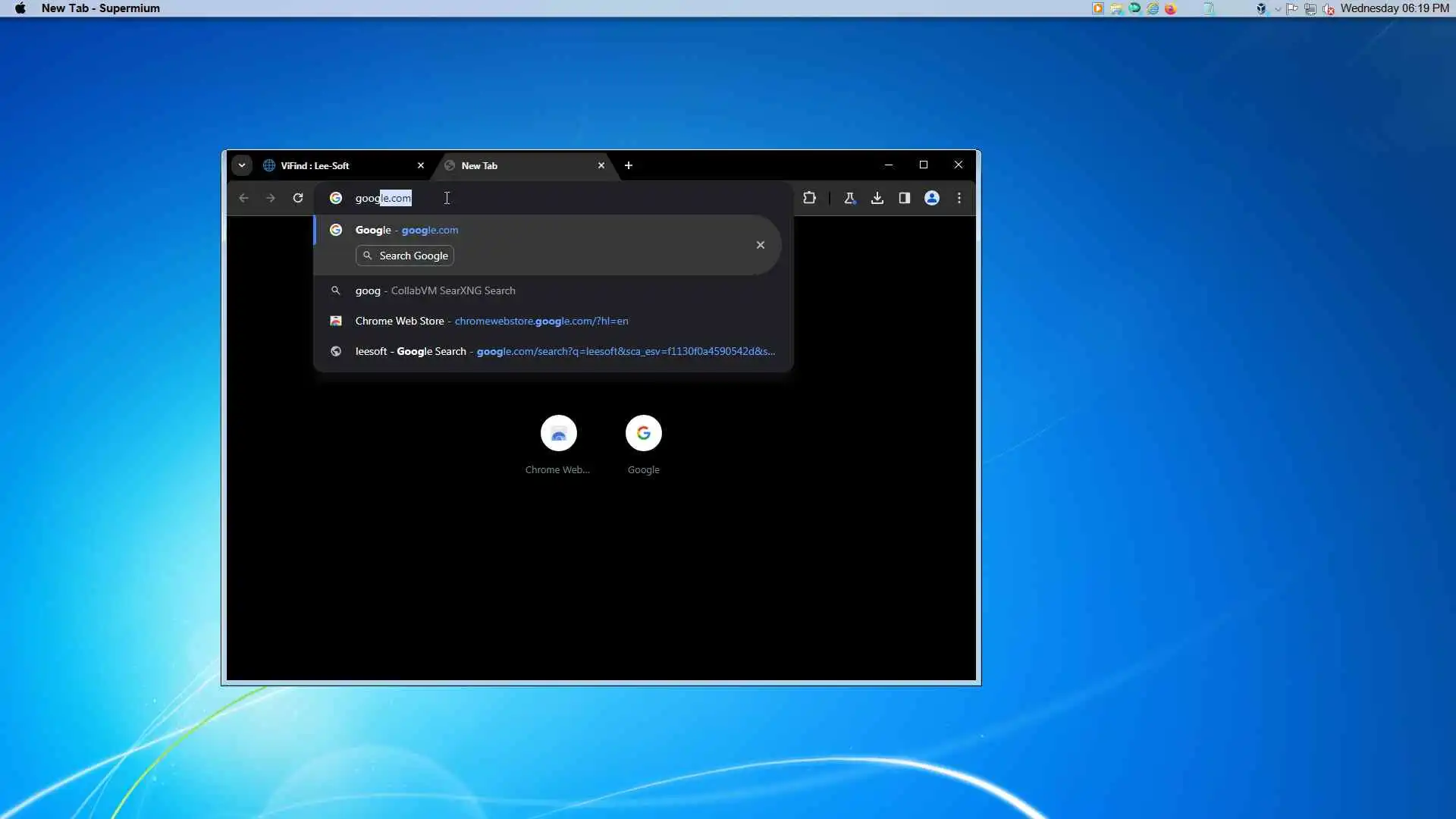Open the three-dot browser menu

[959, 198]
